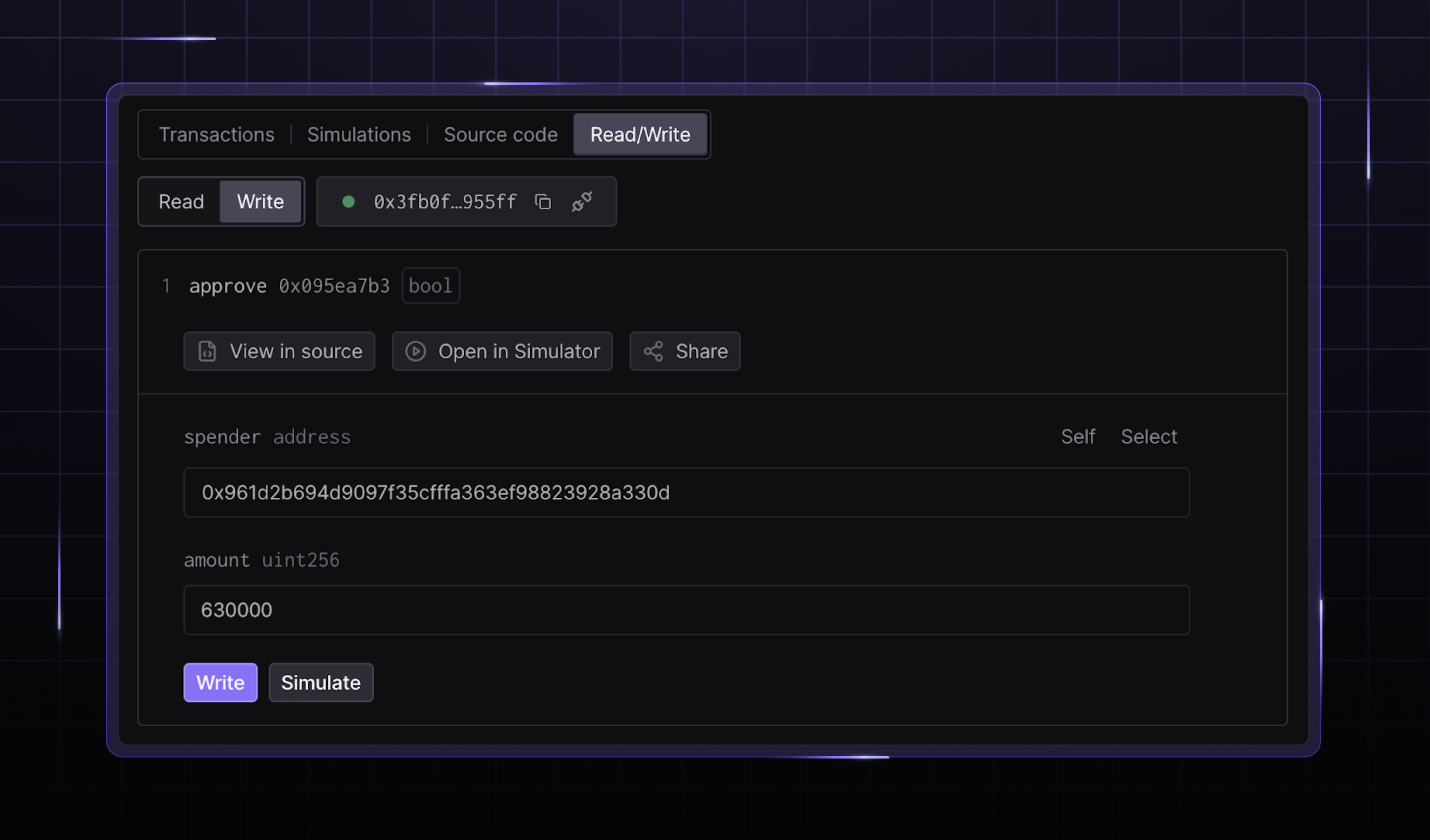1430x840 pixels.
Task: Click the Open in Simulator play icon
Action: (x=416, y=351)
